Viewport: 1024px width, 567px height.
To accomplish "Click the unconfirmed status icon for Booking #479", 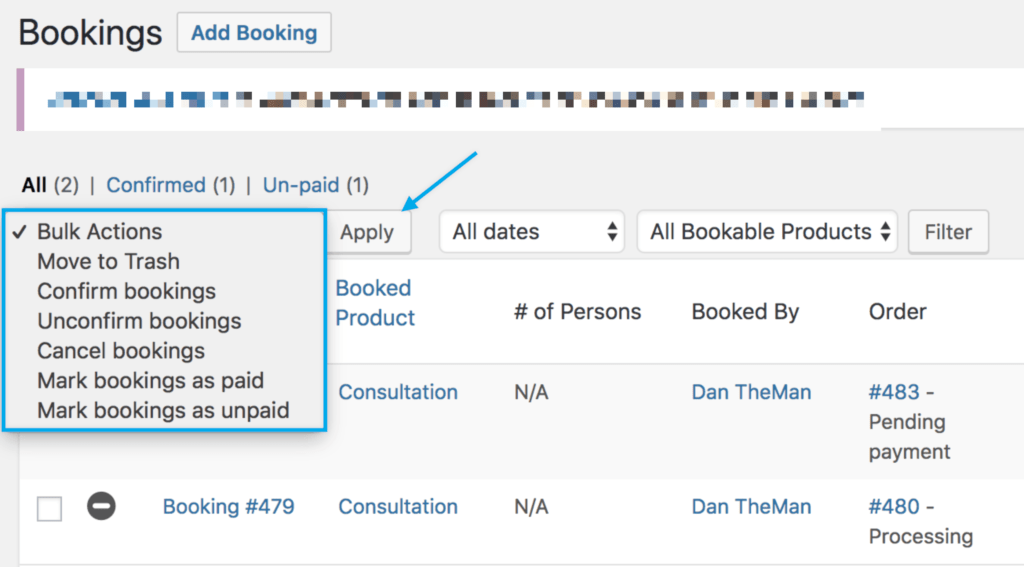I will point(101,506).
